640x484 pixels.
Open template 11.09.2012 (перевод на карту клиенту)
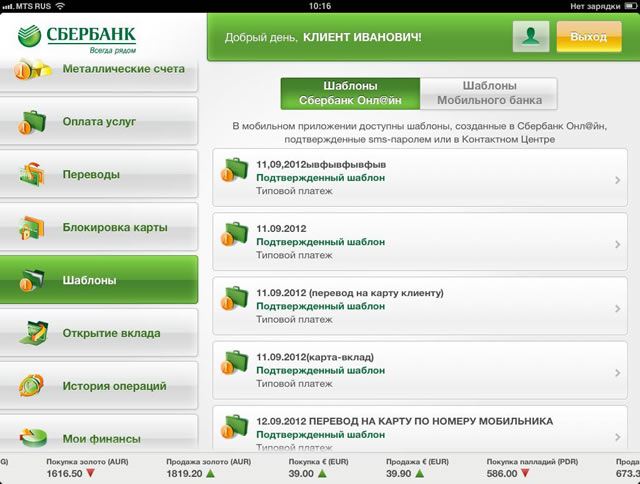click(420, 306)
